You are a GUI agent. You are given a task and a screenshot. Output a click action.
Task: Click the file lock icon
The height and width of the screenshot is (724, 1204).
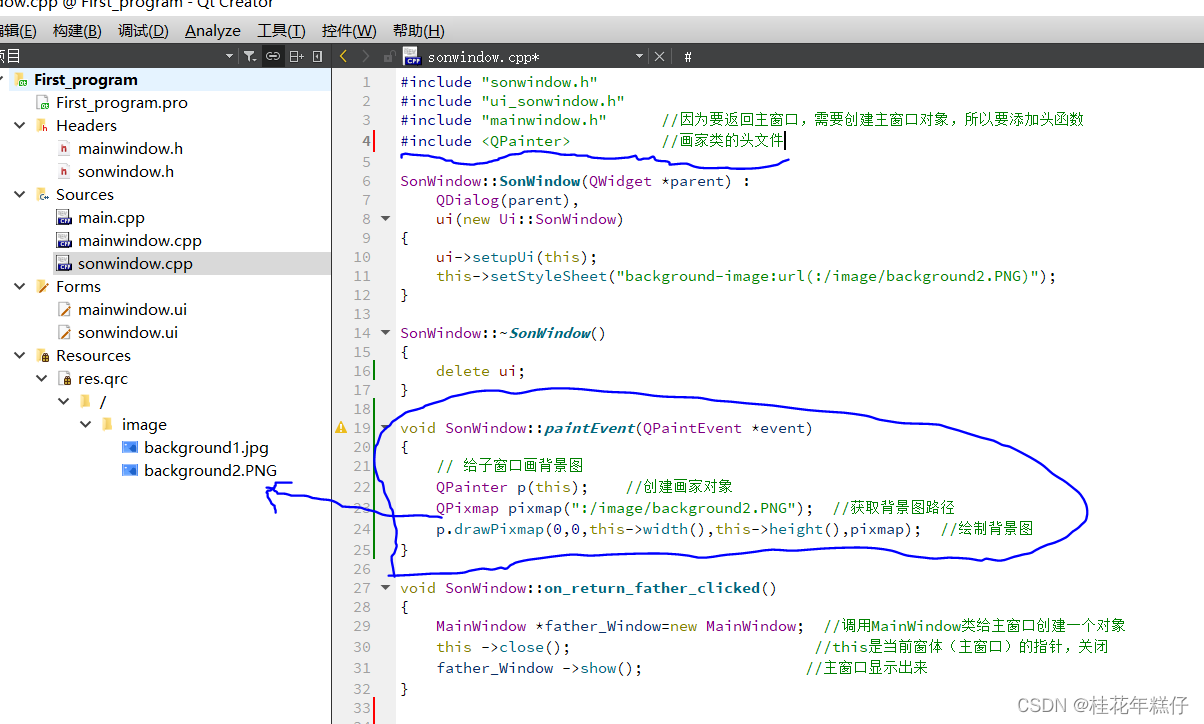[x=389, y=58]
